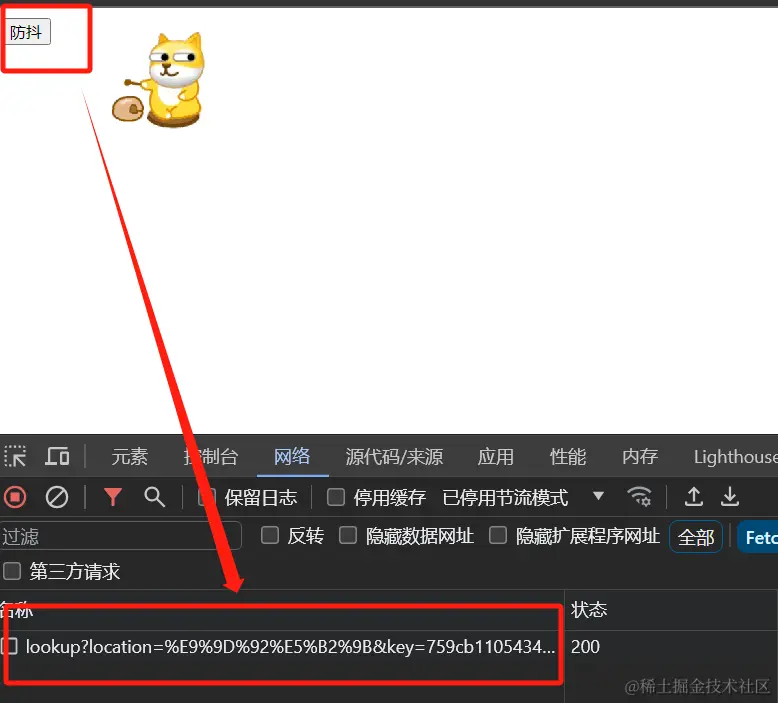Image resolution: width=778 pixels, height=703 pixels.
Task: Check the 隐藏扩展程序网址 checkbox
Action: point(498,535)
